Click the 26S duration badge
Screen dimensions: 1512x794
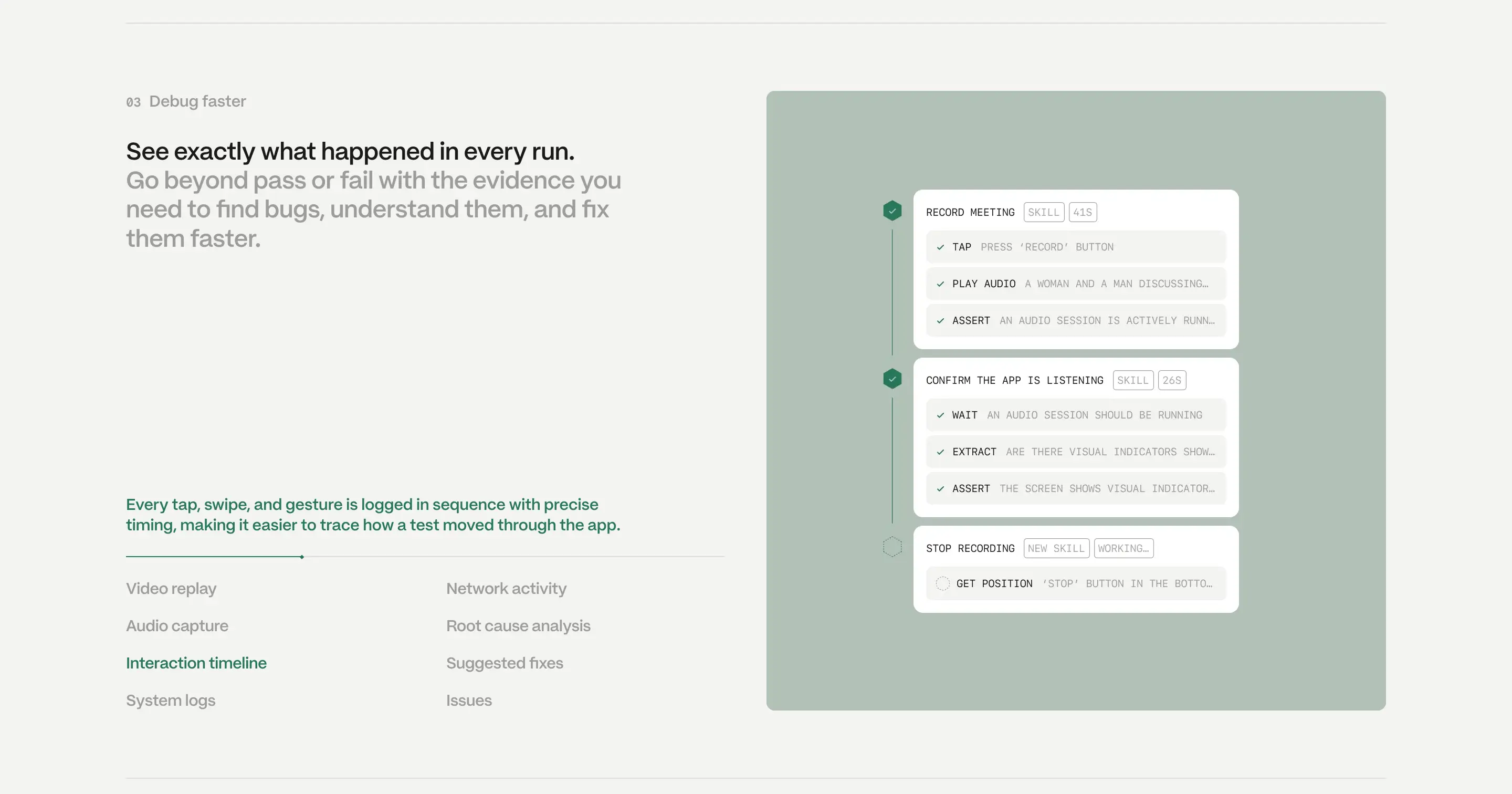click(x=1172, y=380)
